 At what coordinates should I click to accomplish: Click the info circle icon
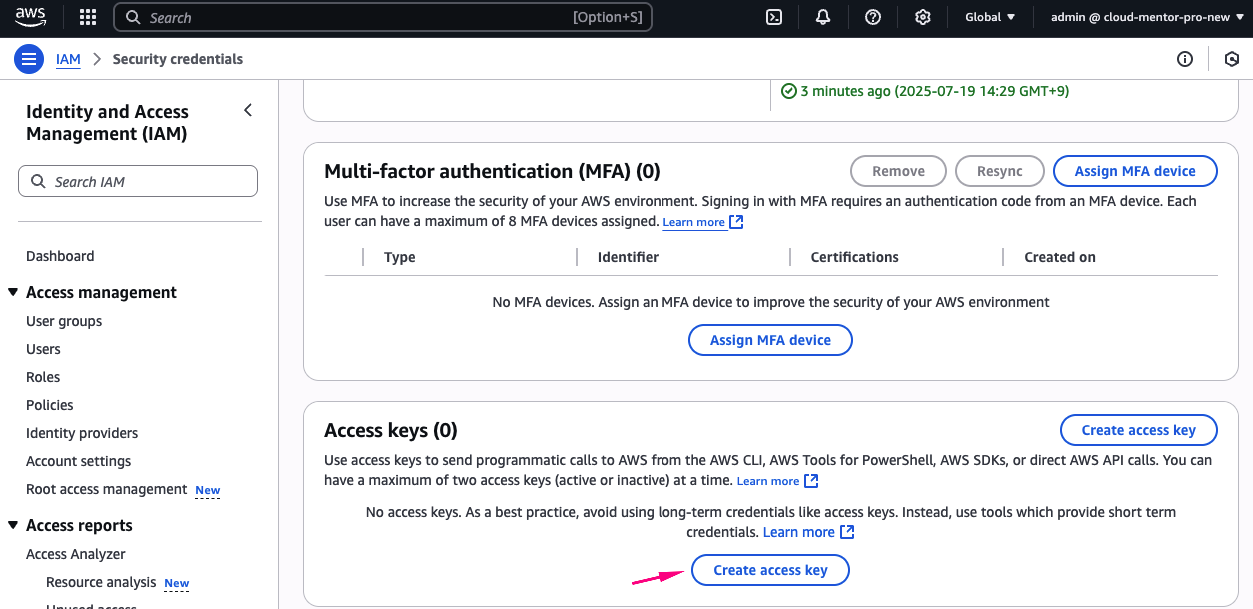1185,59
